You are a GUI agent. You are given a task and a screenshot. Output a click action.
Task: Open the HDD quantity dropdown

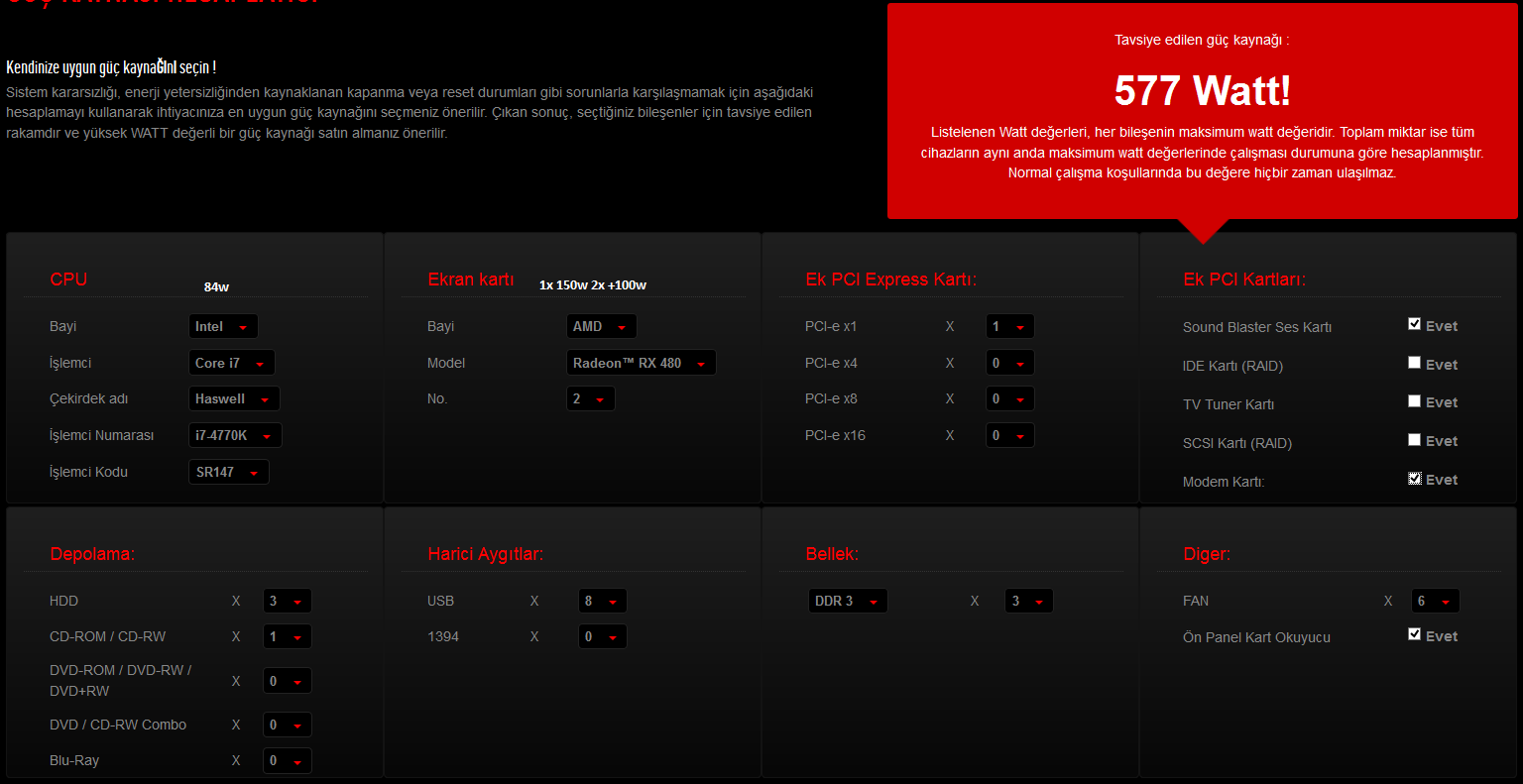click(288, 601)
